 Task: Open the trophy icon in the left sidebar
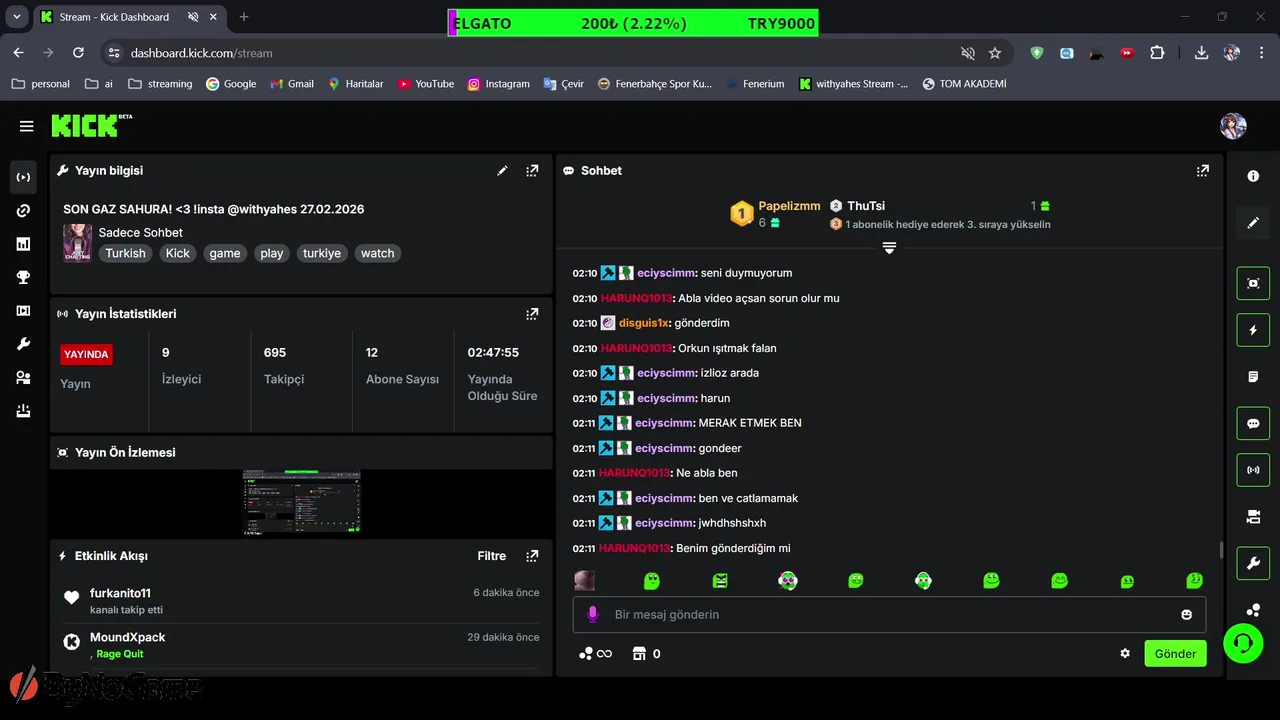coord(23,278)
